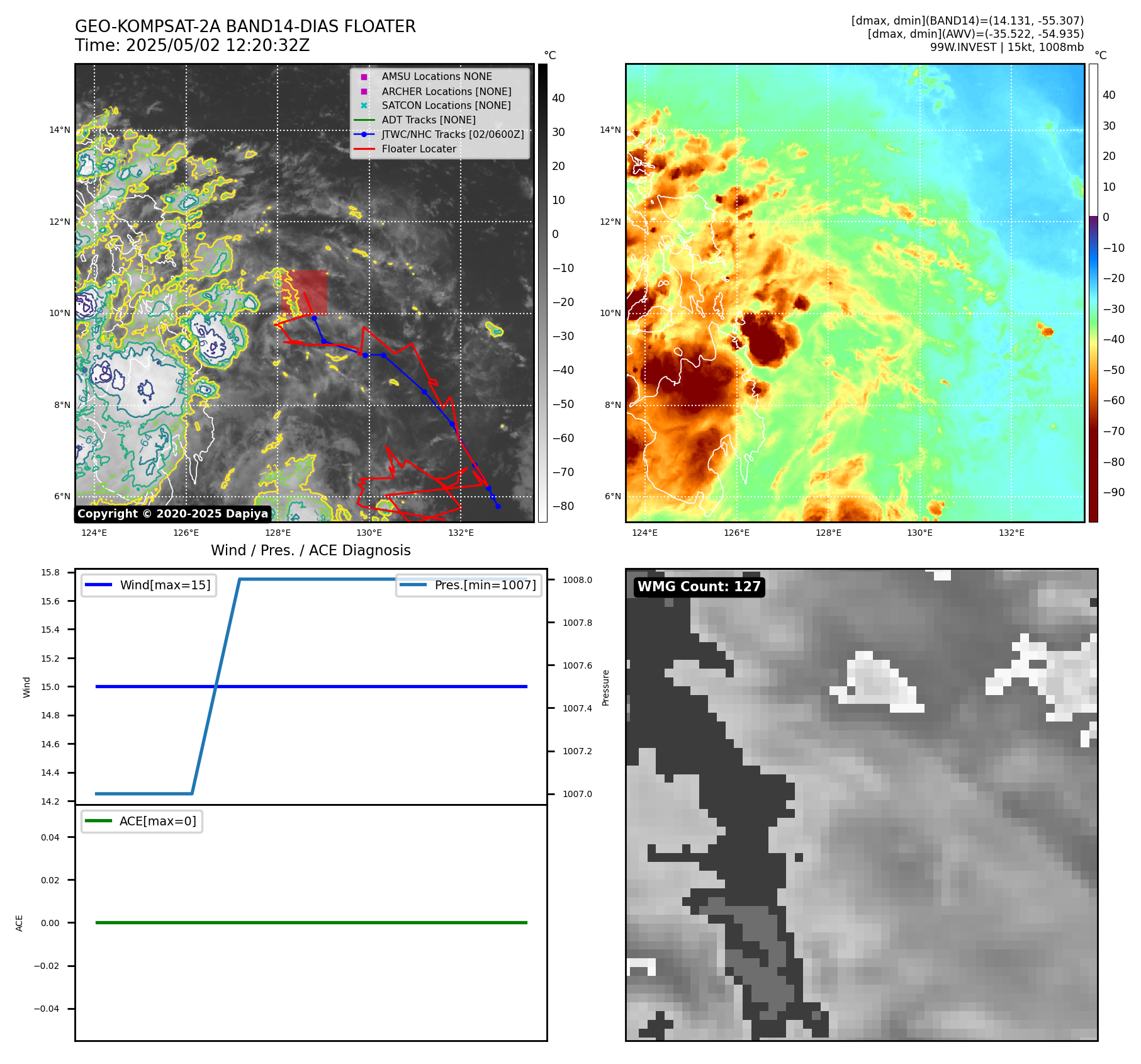This screenshot has width=1141, height=1064.
Task: Click the −90 tick on the rainbow colorbar
Action: click(1113, 492)
